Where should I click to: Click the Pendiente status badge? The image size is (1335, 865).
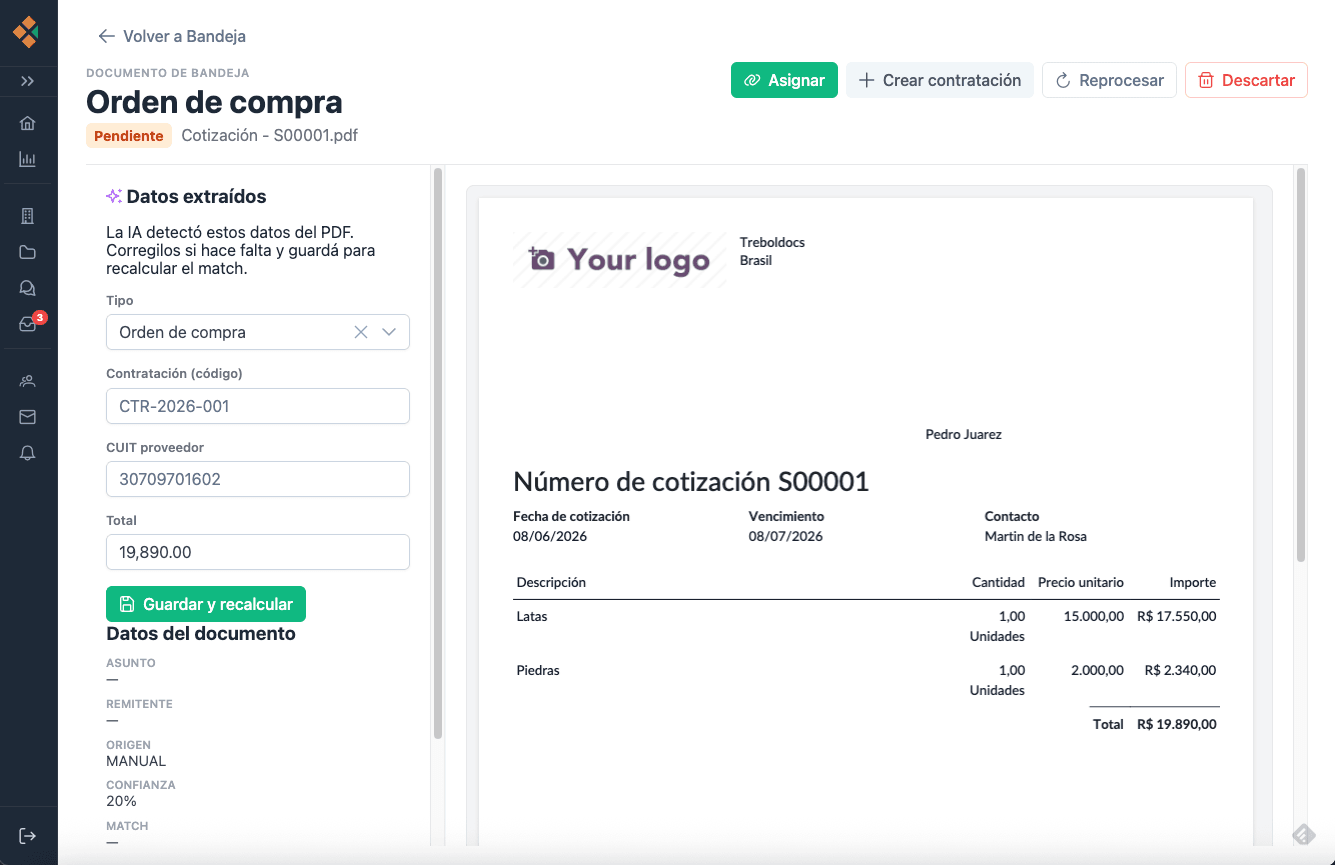[129, 136]
